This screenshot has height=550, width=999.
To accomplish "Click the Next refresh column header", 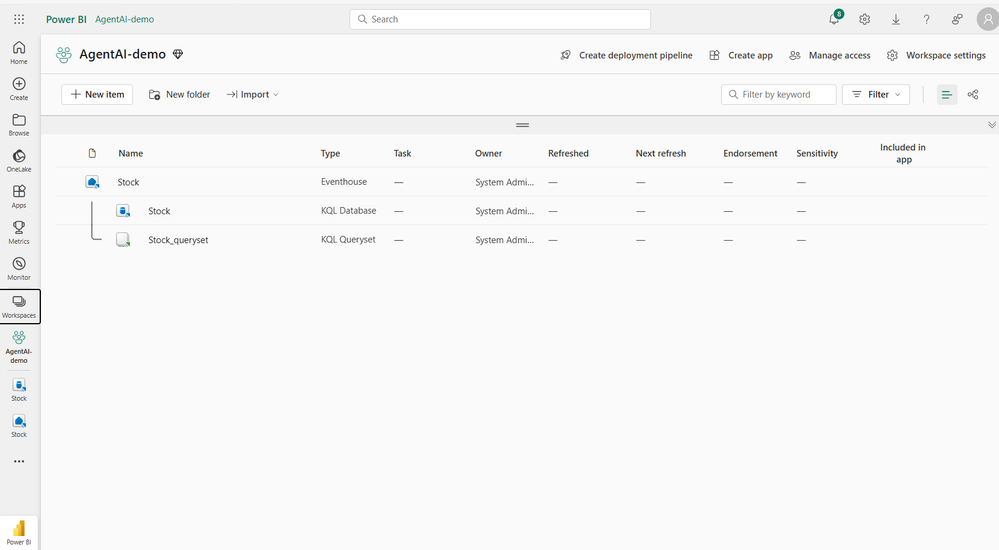I will click(661, 154).
